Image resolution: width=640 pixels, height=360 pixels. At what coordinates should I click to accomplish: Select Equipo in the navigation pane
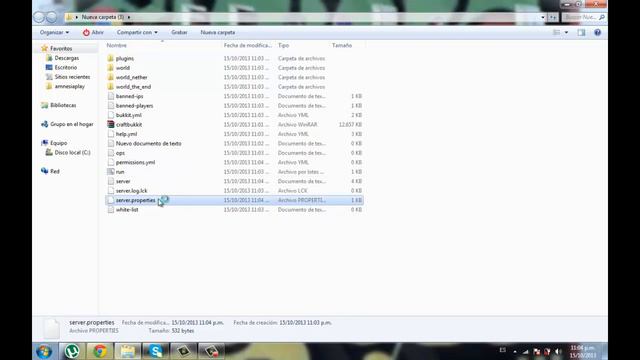pos(58,143)
